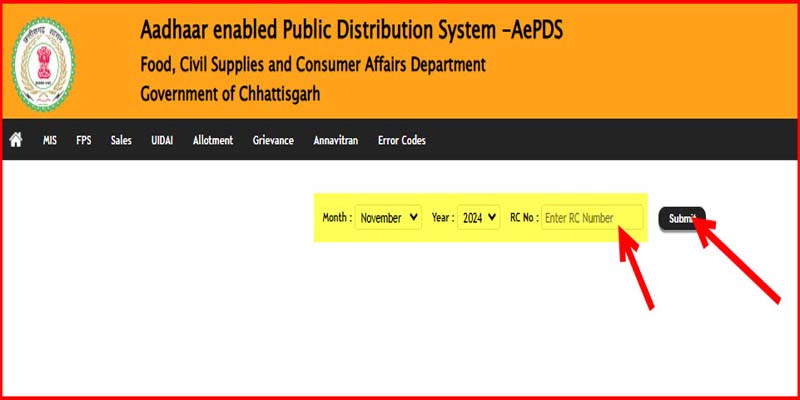Click the 'Month :' label
Viewport: 800px width, 400px height.
(337, 217)
